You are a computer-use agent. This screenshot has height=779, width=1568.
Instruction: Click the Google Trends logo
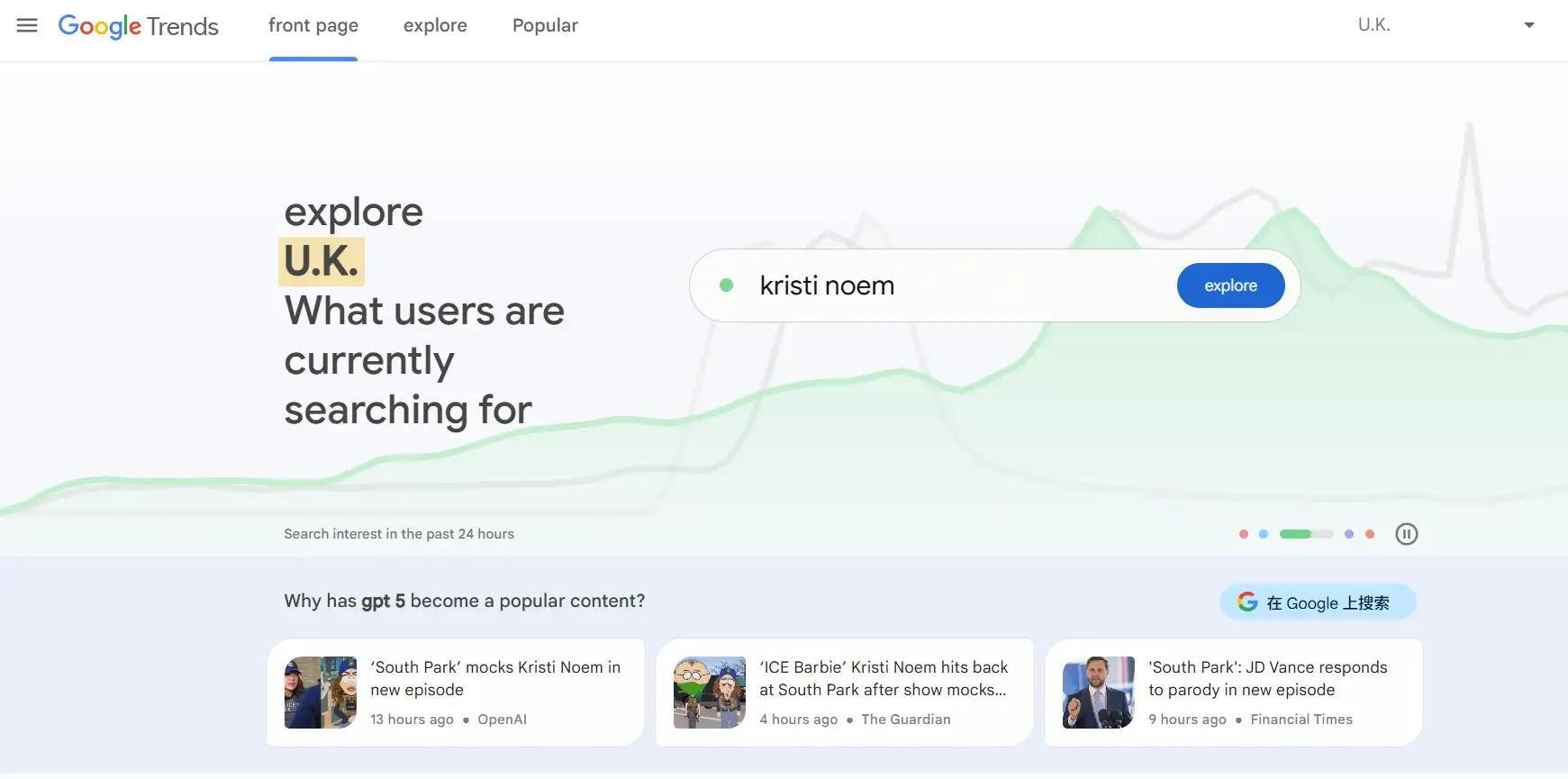[x=139, y=26]
